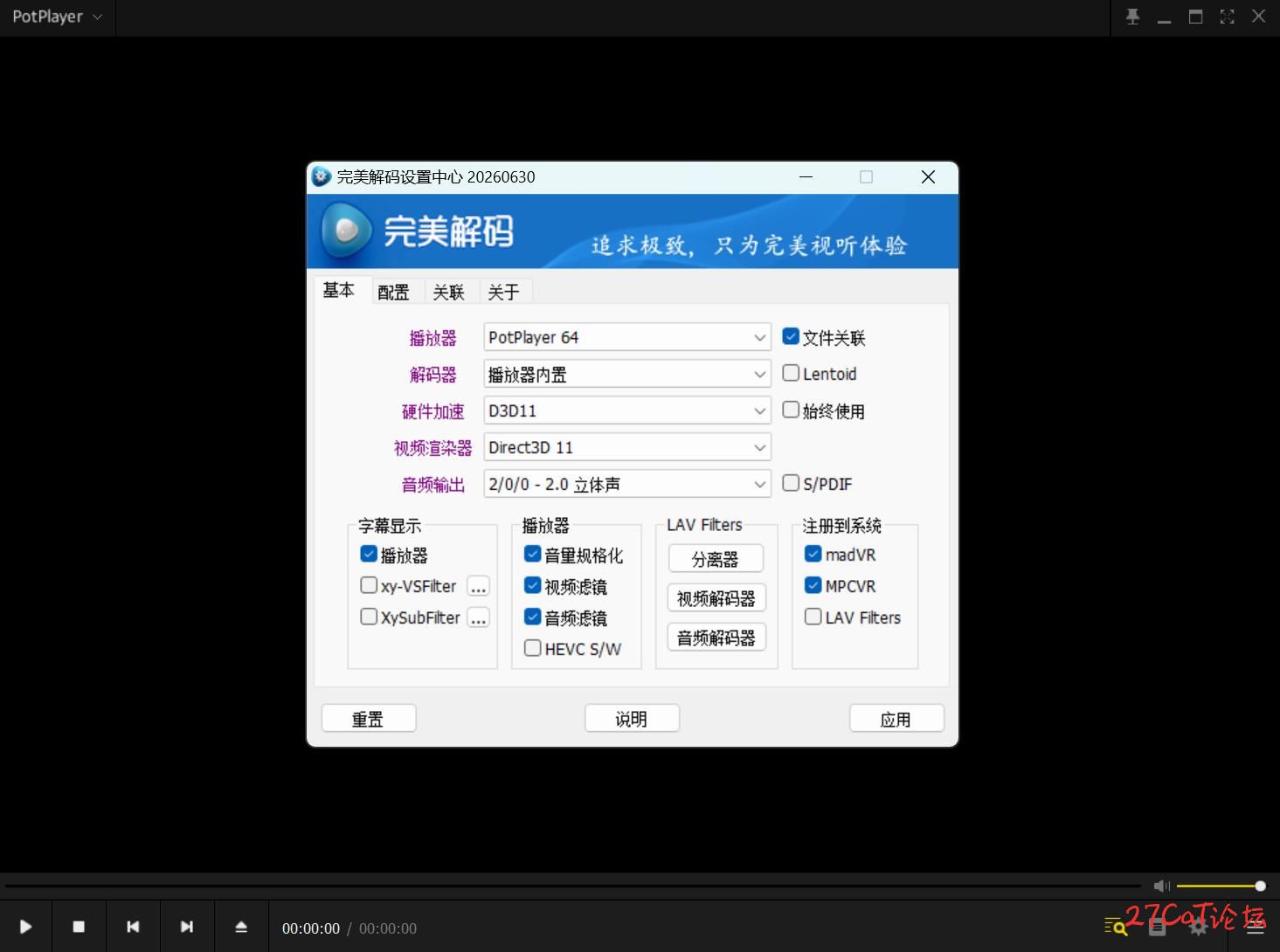This screenshot has height=952, width=1280.
Task: Switch to the 关联 tab
Action: coord(448,292)
